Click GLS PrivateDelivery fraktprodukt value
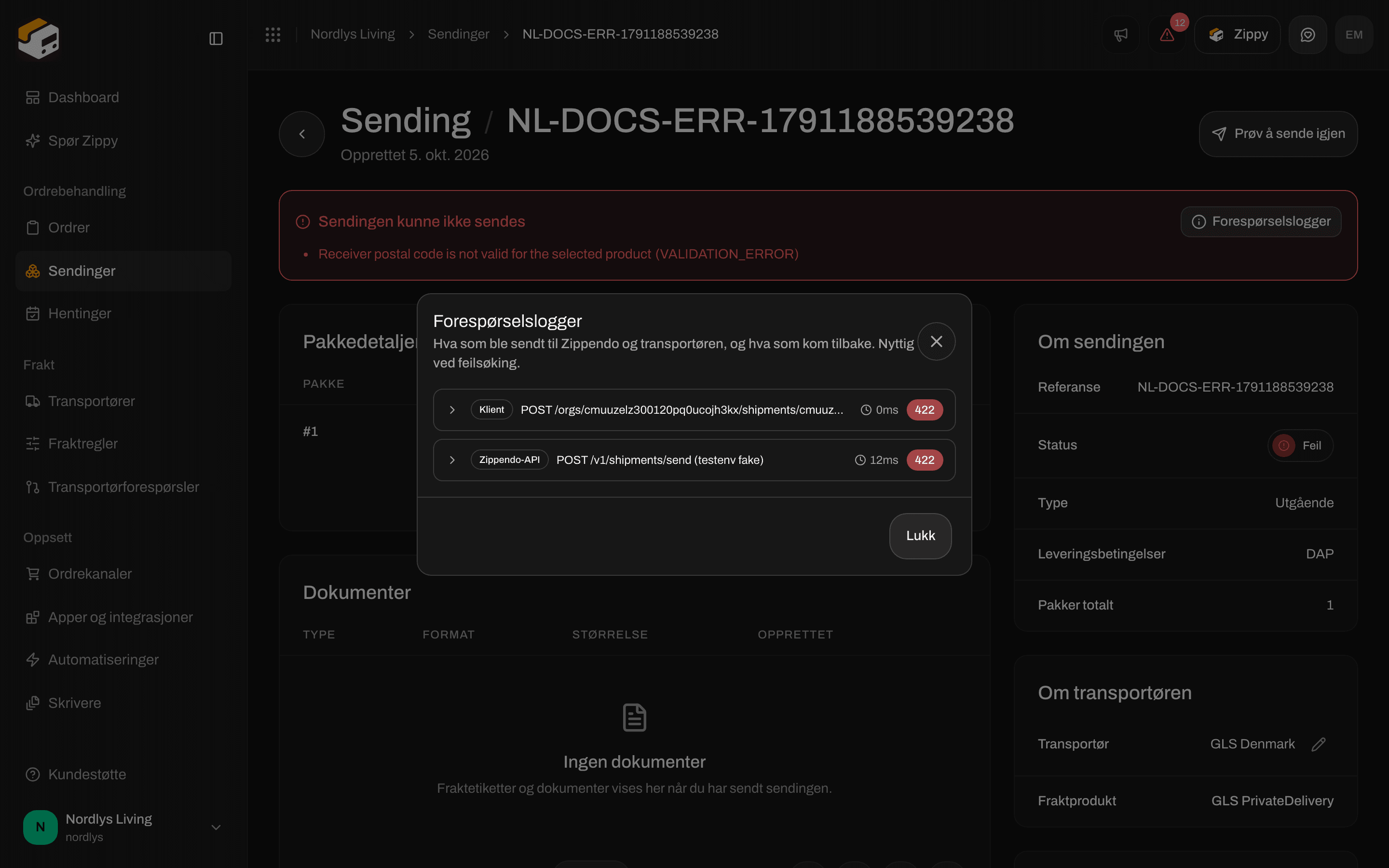1389x868 pixels. pyautogui.click(x=1272, y=801)
